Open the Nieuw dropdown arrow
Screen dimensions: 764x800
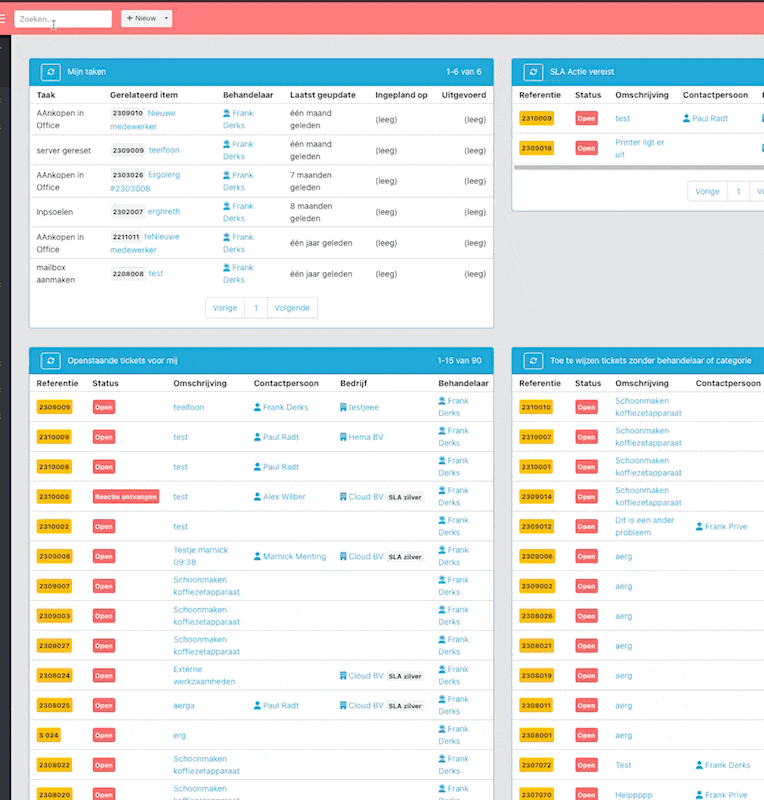[x=166, y=18]
